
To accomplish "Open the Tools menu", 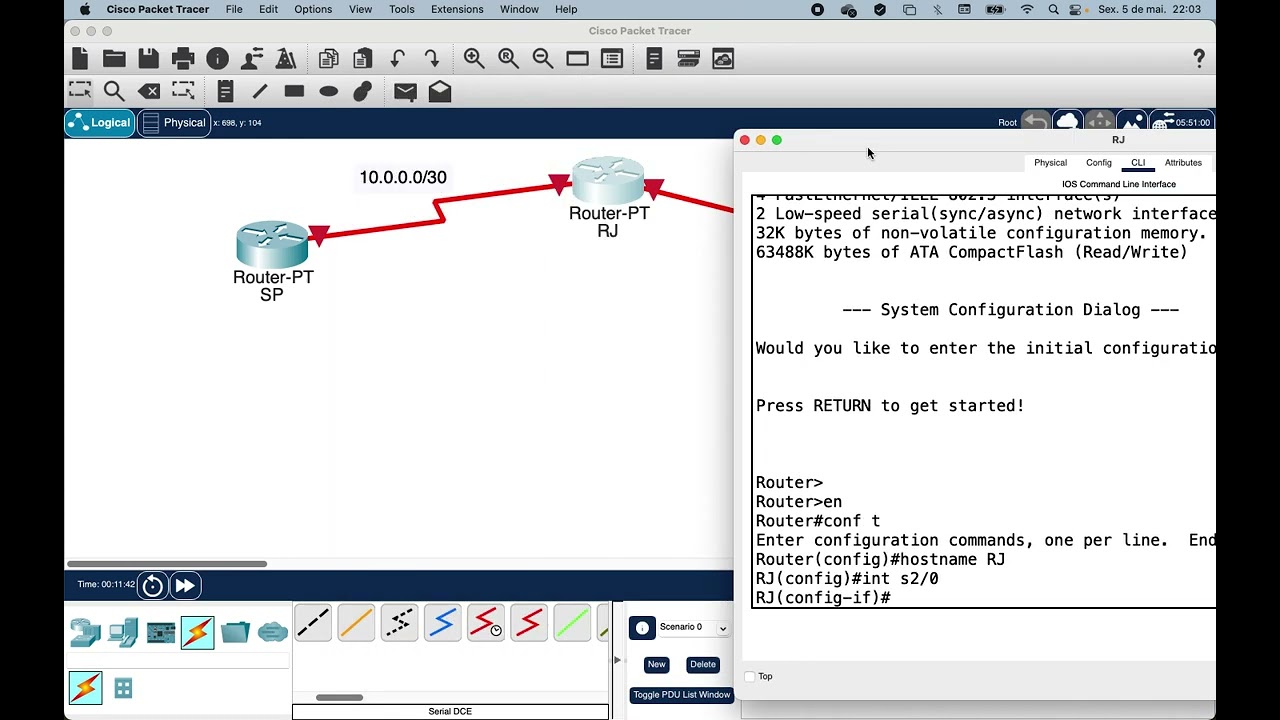I will pyautogui.click(x=401, y=9).
